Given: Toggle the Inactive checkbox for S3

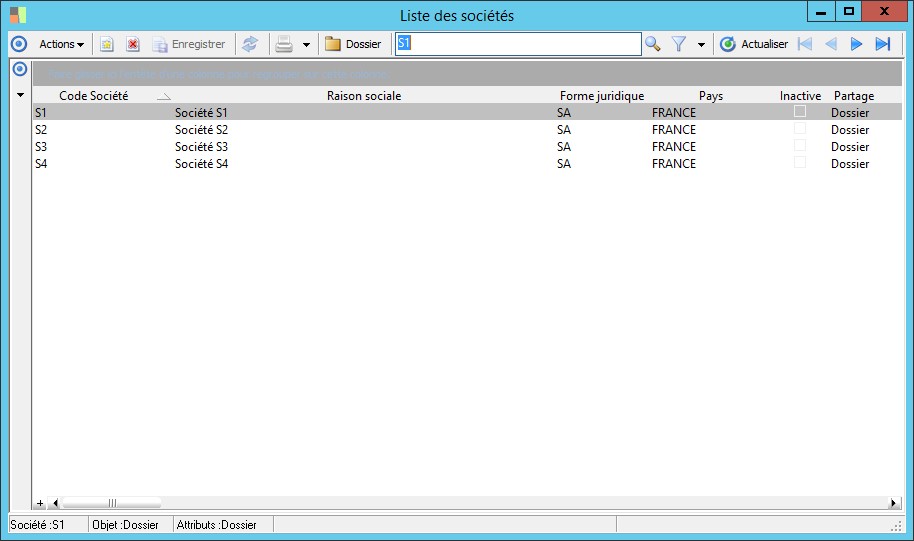Looking at the screenshot, I should click(x=800, y=145).
